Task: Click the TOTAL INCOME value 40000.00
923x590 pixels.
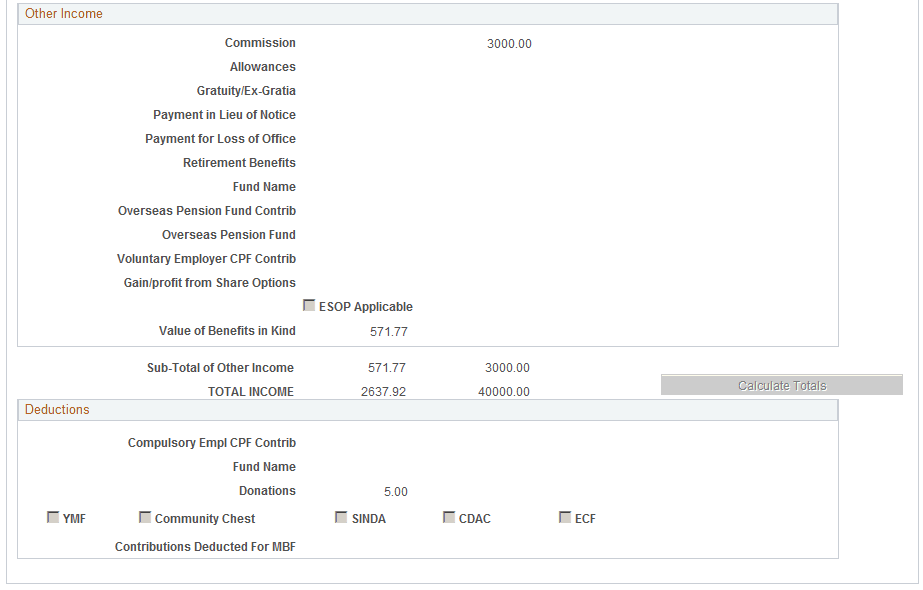Action: [504, 392]
